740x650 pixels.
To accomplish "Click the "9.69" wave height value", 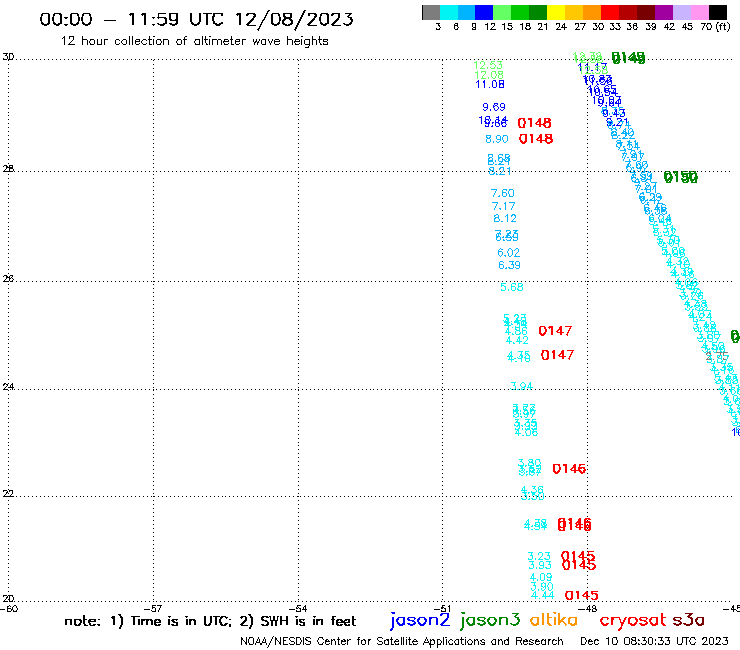I will pos(494,107).
